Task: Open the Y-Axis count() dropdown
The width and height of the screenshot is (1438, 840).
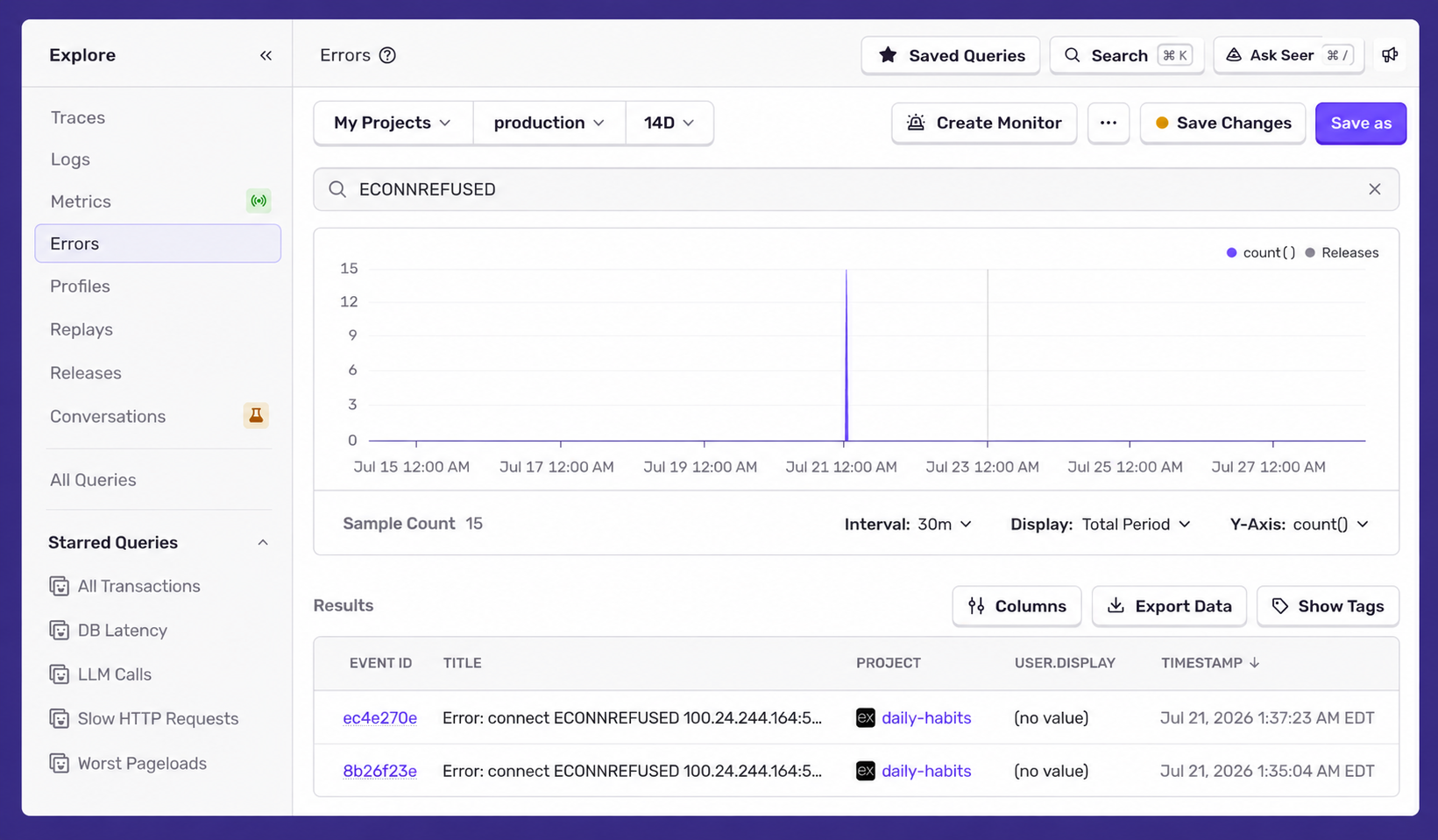Action: [1300, 524]
